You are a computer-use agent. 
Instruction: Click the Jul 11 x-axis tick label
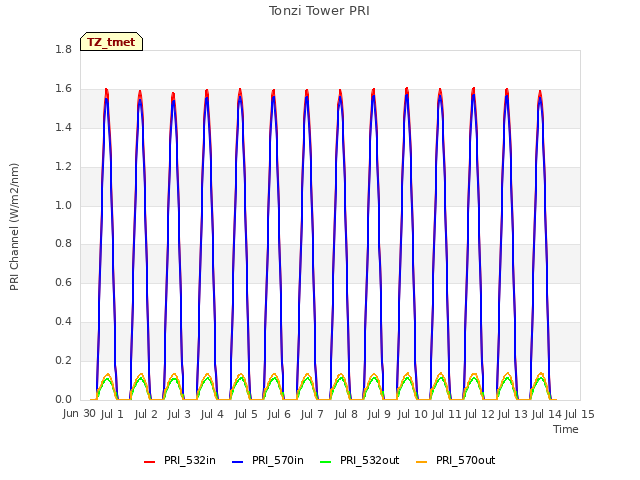pyautogui.click(x=446, y=414)
